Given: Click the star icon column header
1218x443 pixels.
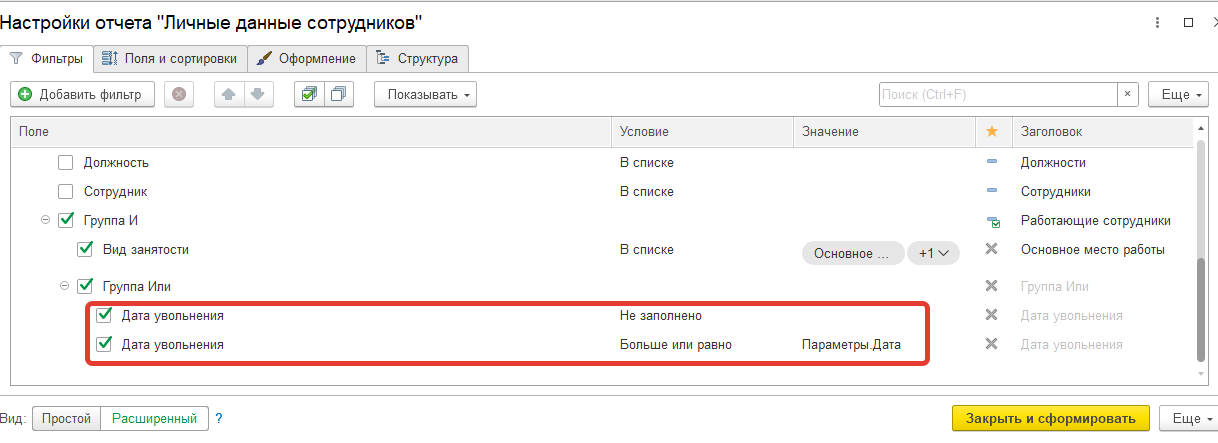Looking at the screenshot, I should pyautogui.click(x=992, y=132).
